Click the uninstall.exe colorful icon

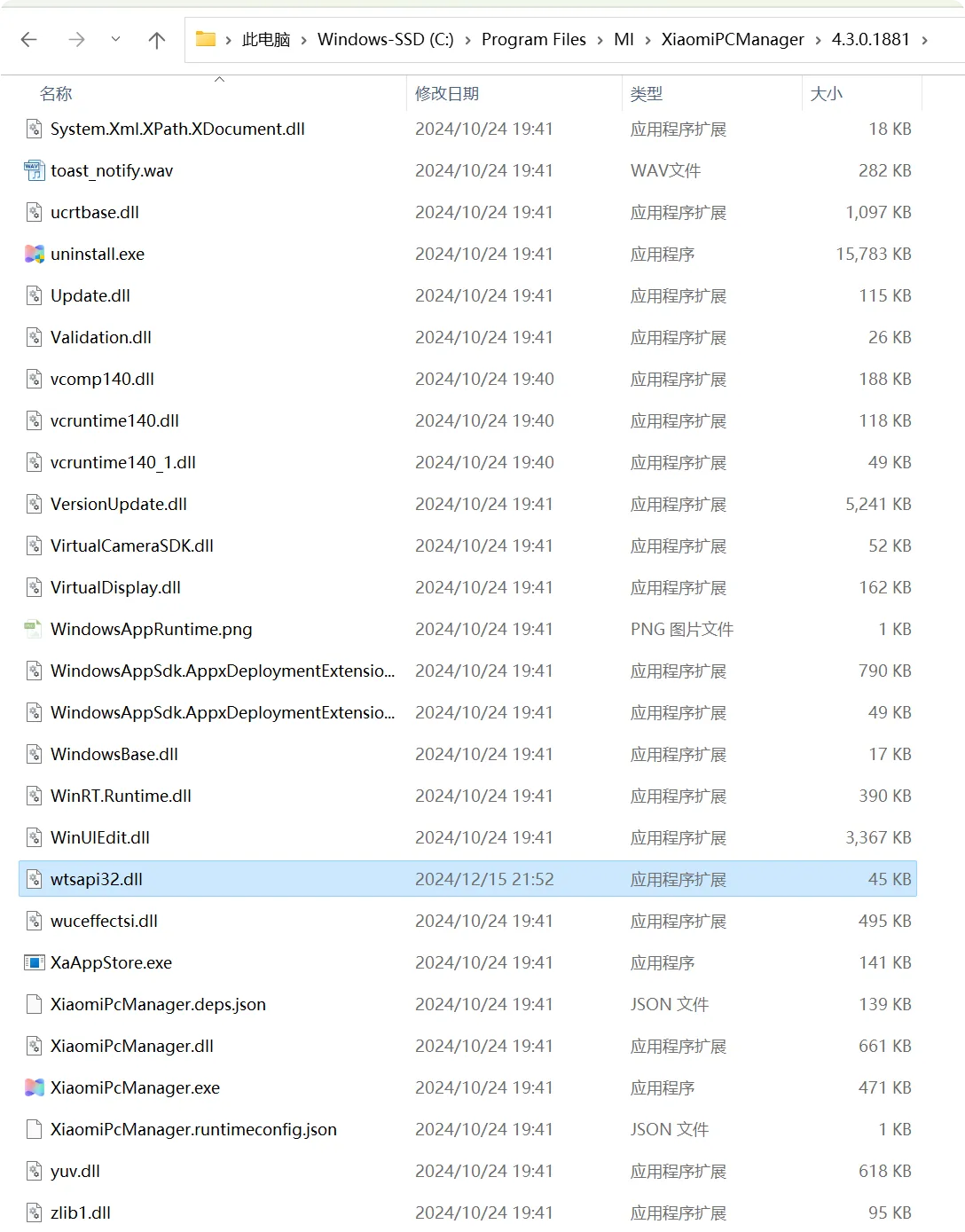pos(34,255)
